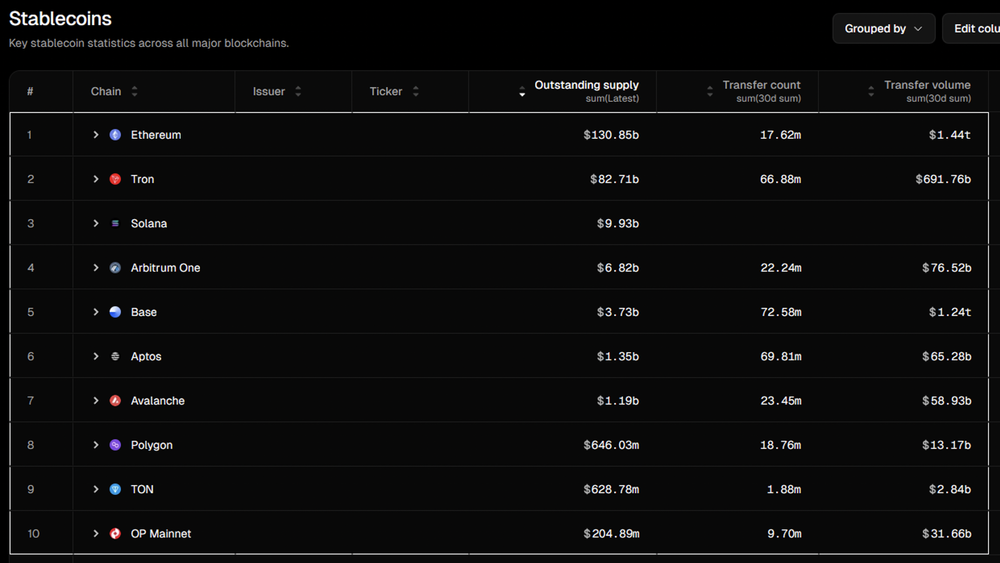Click the Transfer volume column header
Image resolution: width=1000 pixels, height=563 pixels.
(x=927, y=85)
